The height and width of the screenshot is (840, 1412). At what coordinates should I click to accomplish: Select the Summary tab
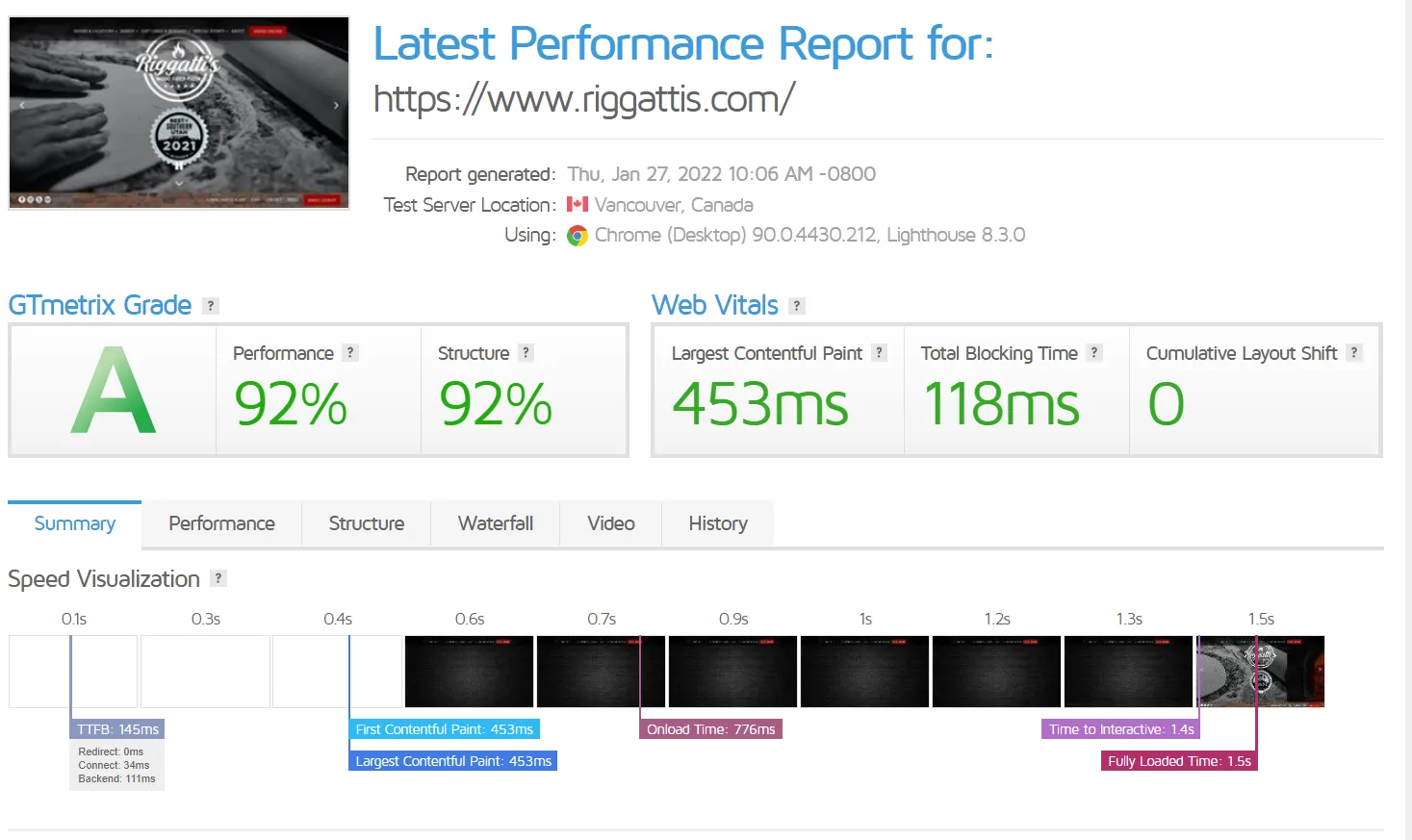[x=75, y=523]
